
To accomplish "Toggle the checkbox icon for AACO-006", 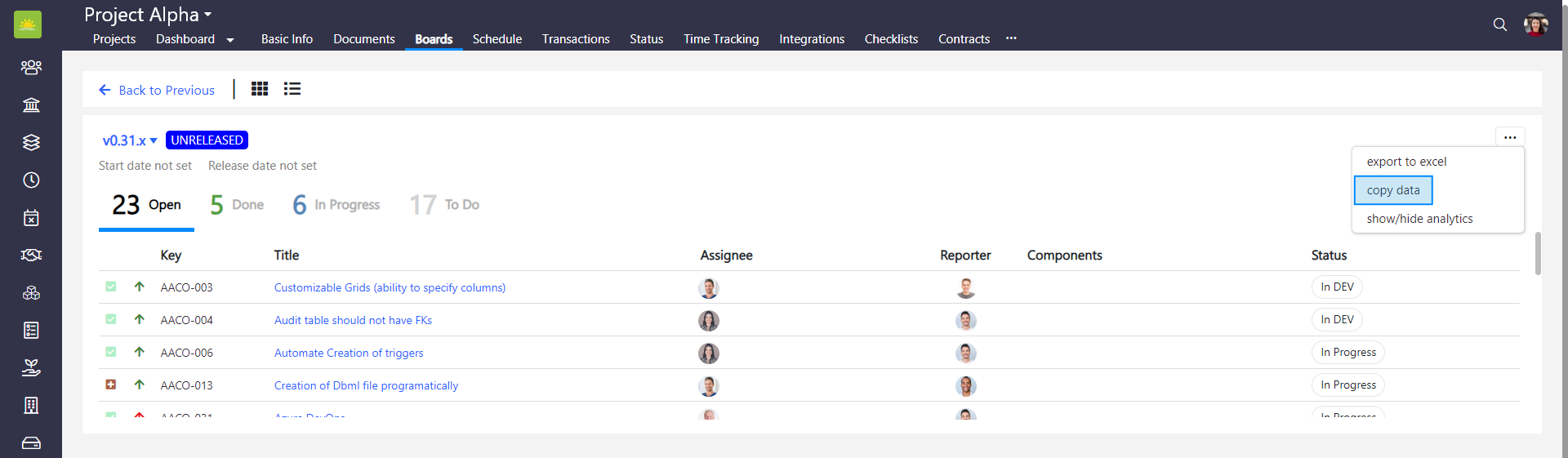I will click(111, 352).
